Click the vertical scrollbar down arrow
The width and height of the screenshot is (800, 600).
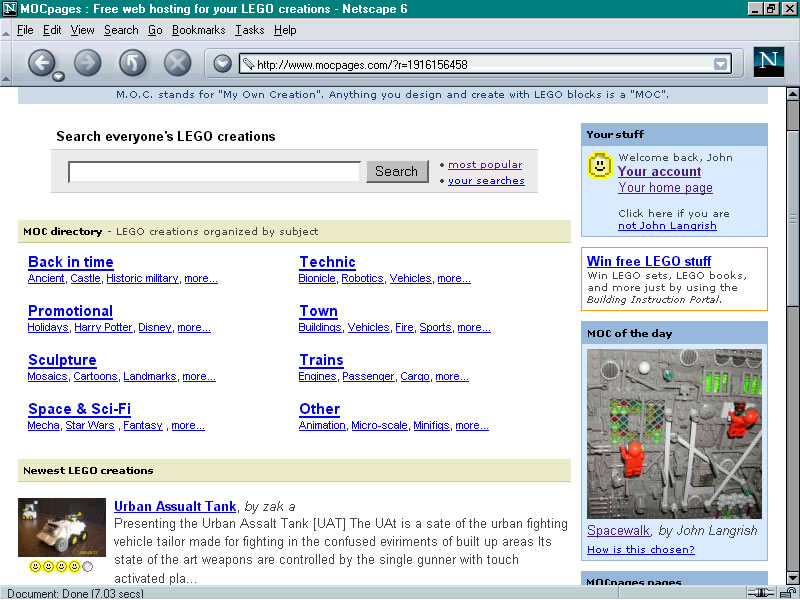(793, 578)
